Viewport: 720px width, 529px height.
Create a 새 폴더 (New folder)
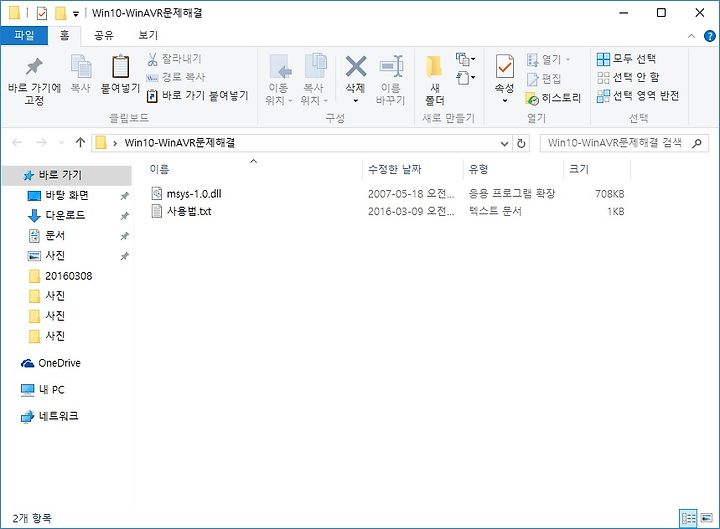435,80
